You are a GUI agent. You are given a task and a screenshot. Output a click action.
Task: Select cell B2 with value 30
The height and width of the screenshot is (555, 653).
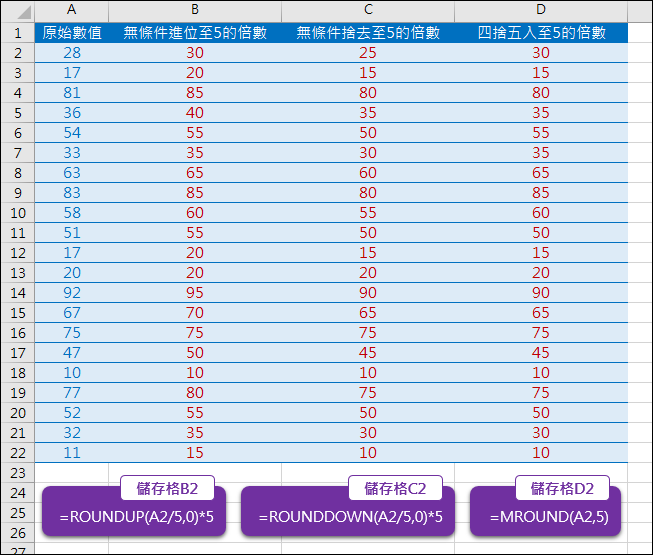click(195, 53)
